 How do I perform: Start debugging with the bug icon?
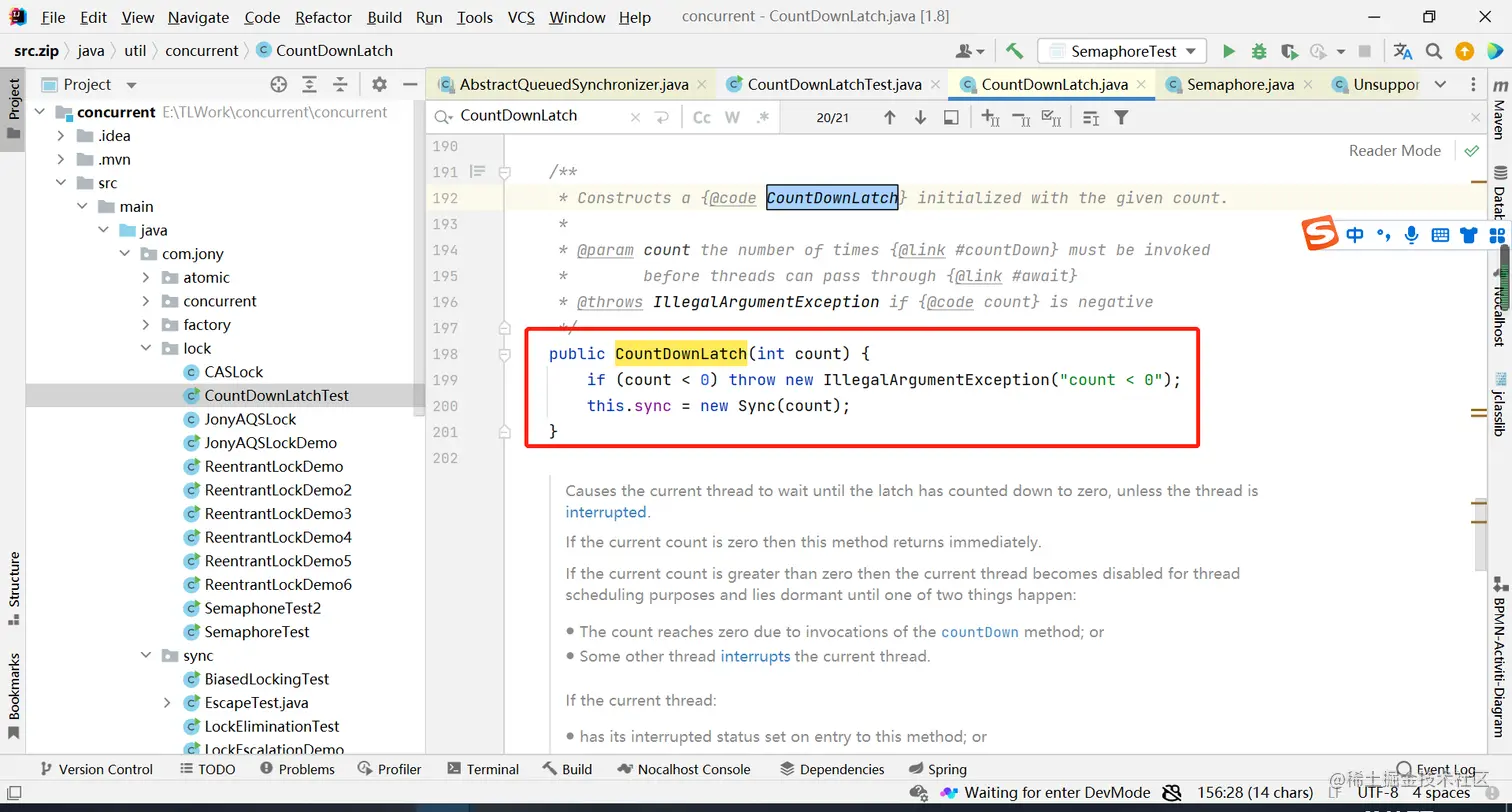[1259, 51]
